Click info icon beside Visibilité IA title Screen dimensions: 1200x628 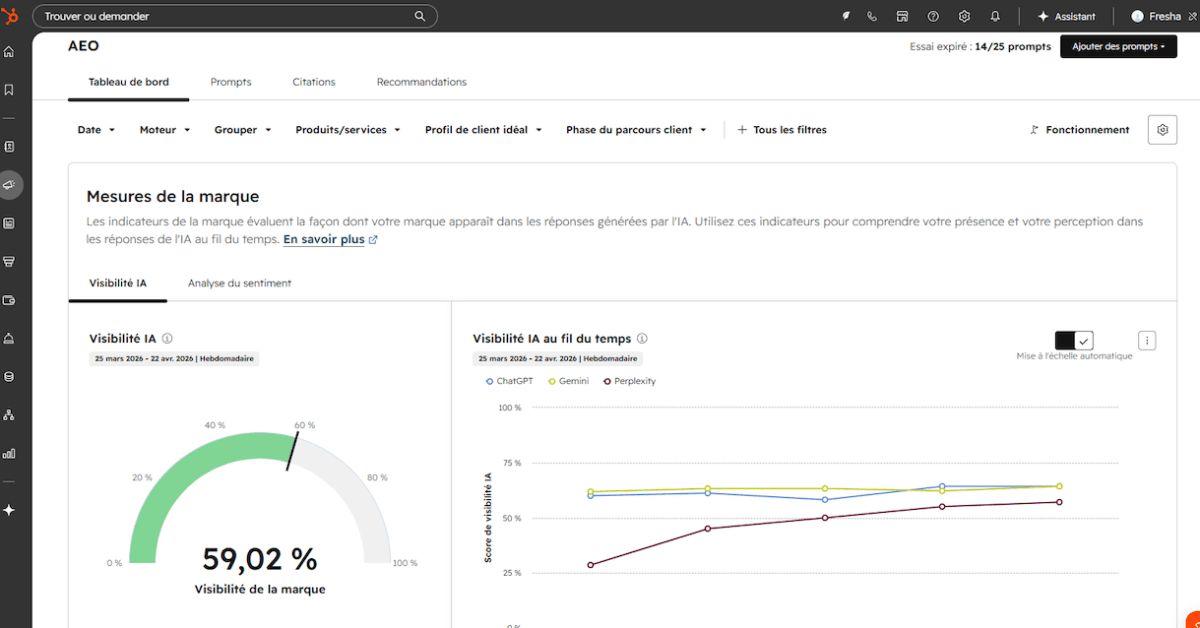pos(167,339)
